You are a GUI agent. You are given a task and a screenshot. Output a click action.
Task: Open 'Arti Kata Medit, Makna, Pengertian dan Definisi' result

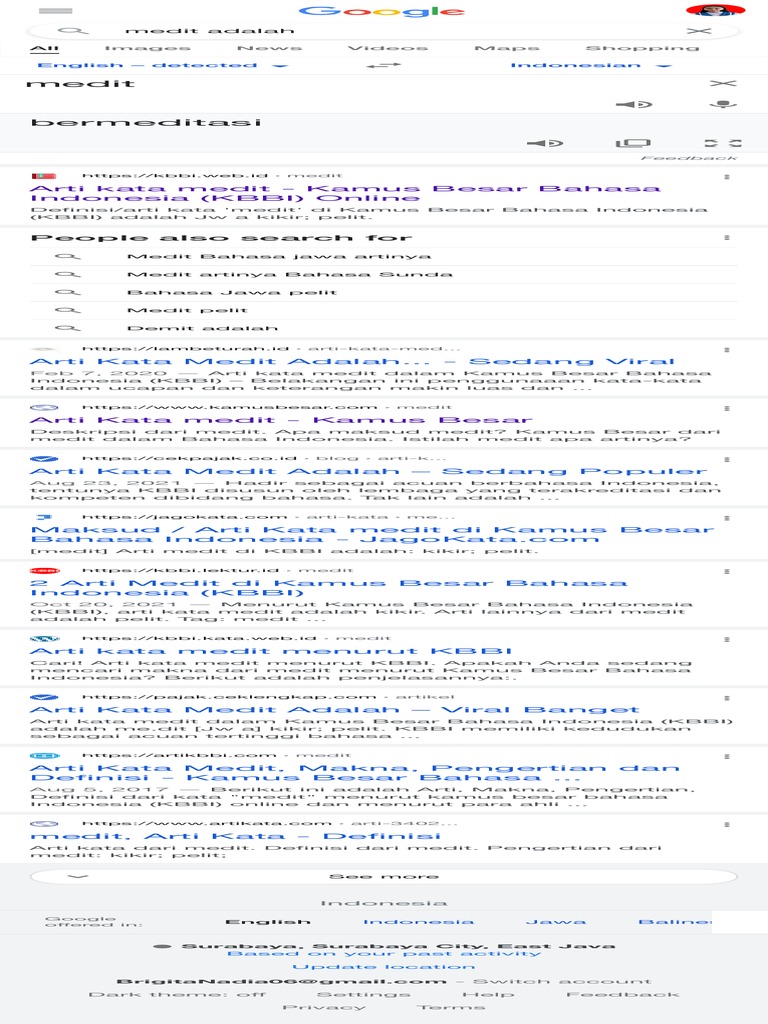(x=355, y=773)
